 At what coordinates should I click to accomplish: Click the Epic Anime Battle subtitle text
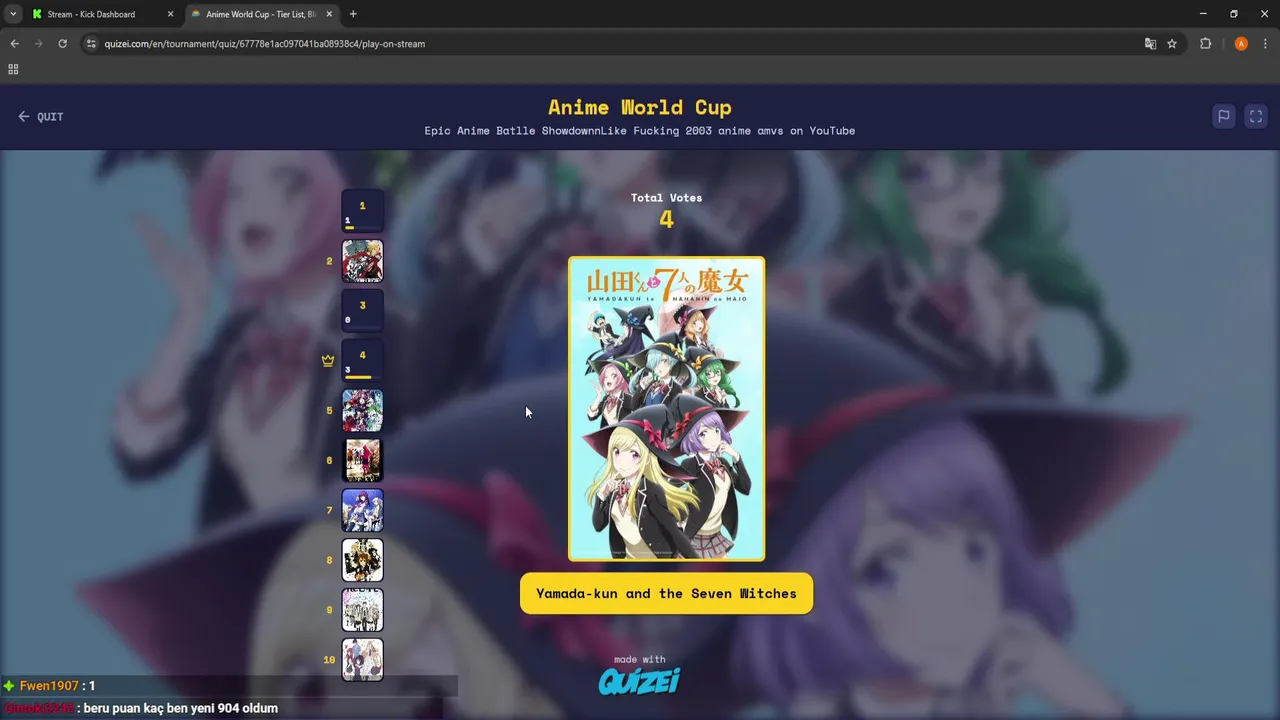point(640,131)
